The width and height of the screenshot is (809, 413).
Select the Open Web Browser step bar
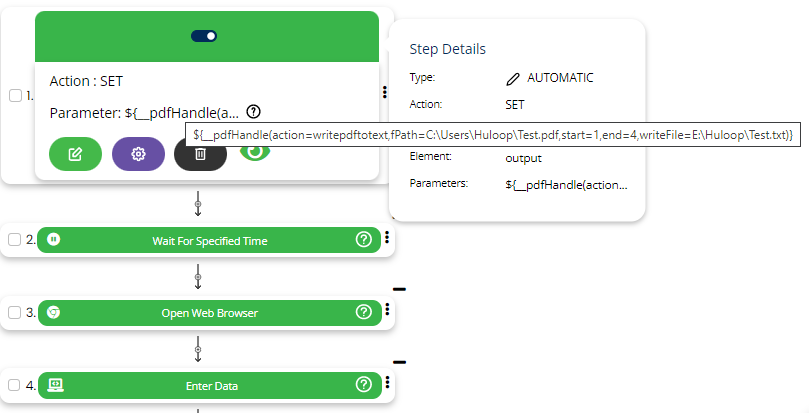click(x=208, y=312)
